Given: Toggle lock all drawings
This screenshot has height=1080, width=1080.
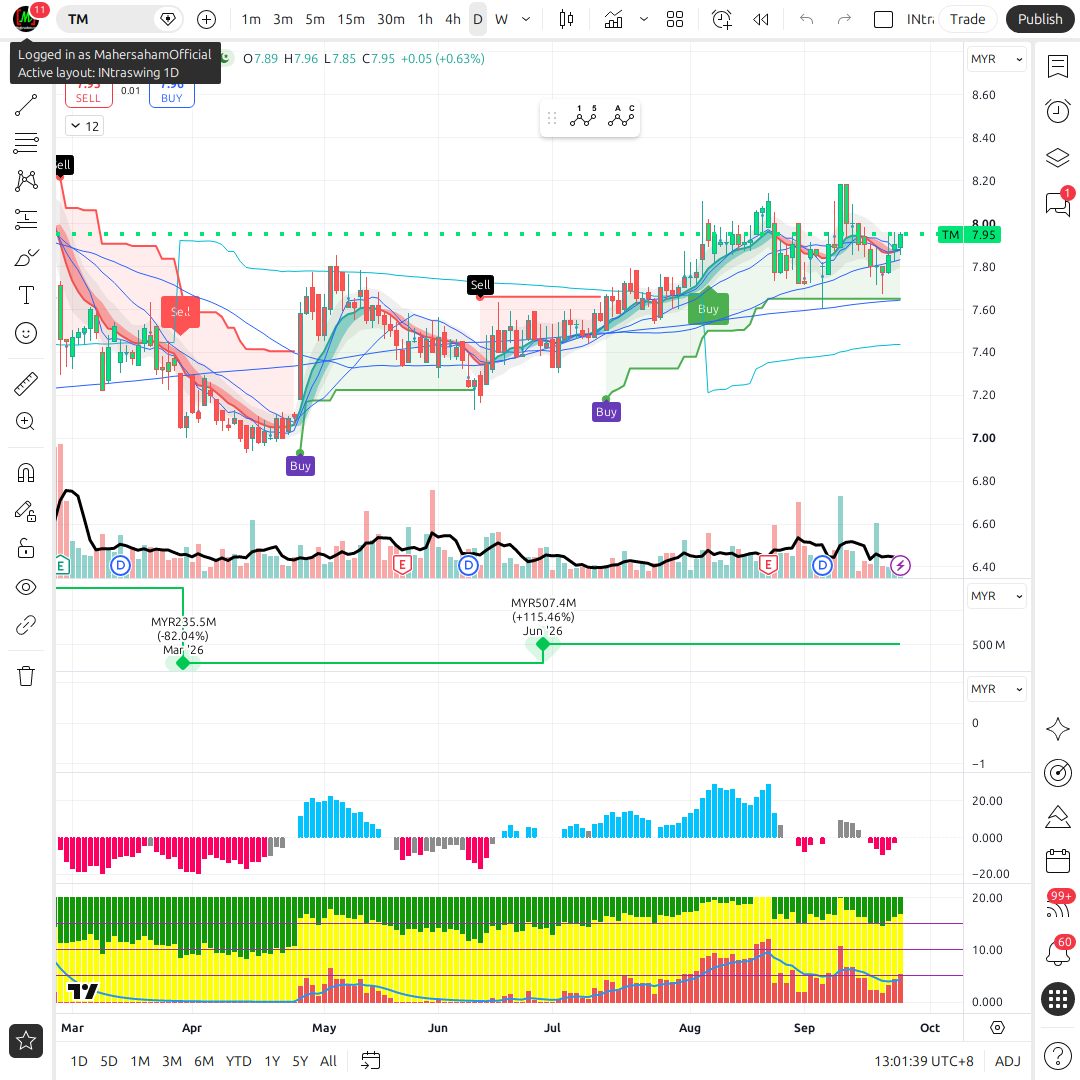Looking at the screenshot, I should coord(25,549).
